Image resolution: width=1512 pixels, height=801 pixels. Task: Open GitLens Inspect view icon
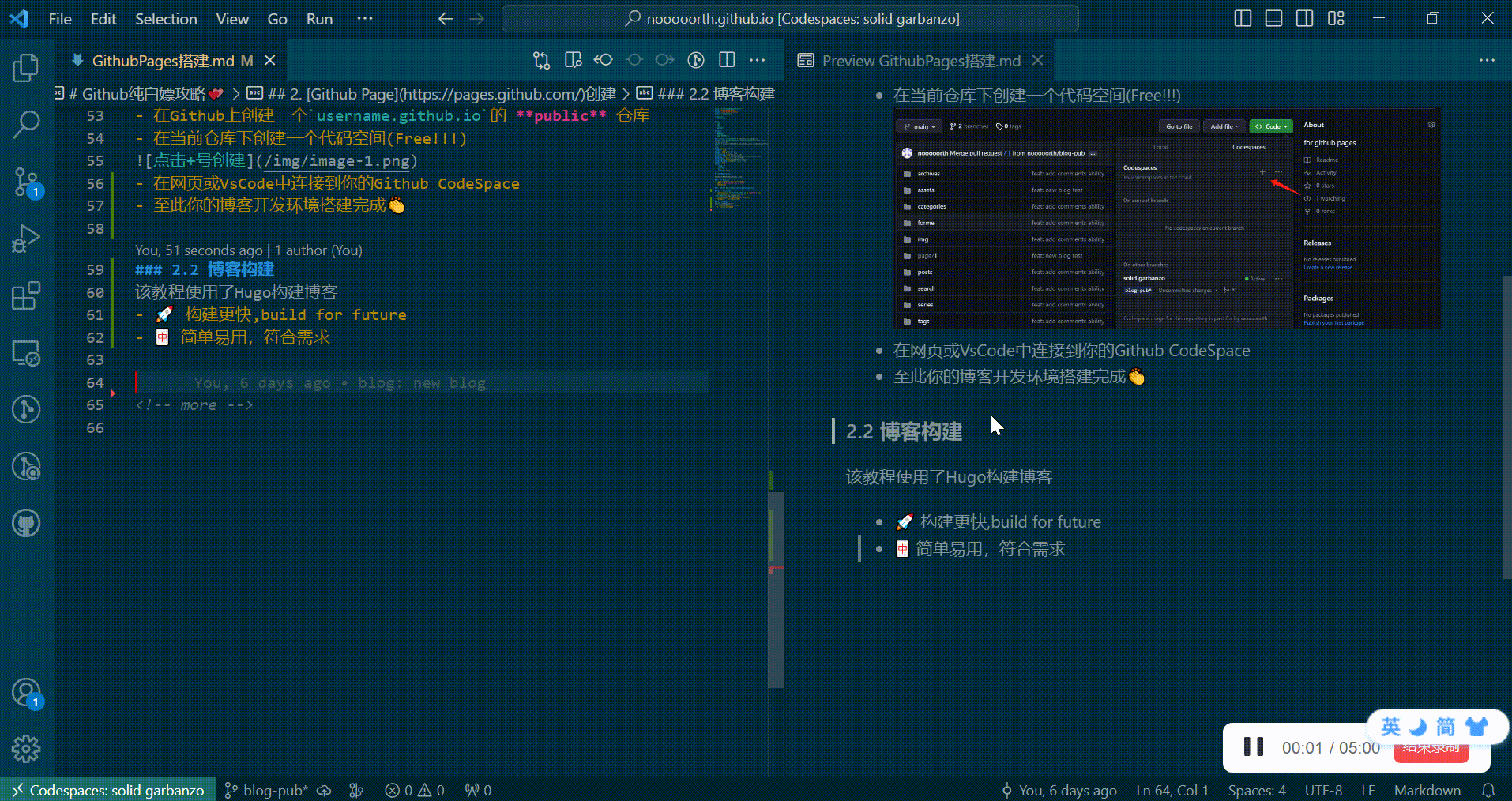[x=26, y=466]
